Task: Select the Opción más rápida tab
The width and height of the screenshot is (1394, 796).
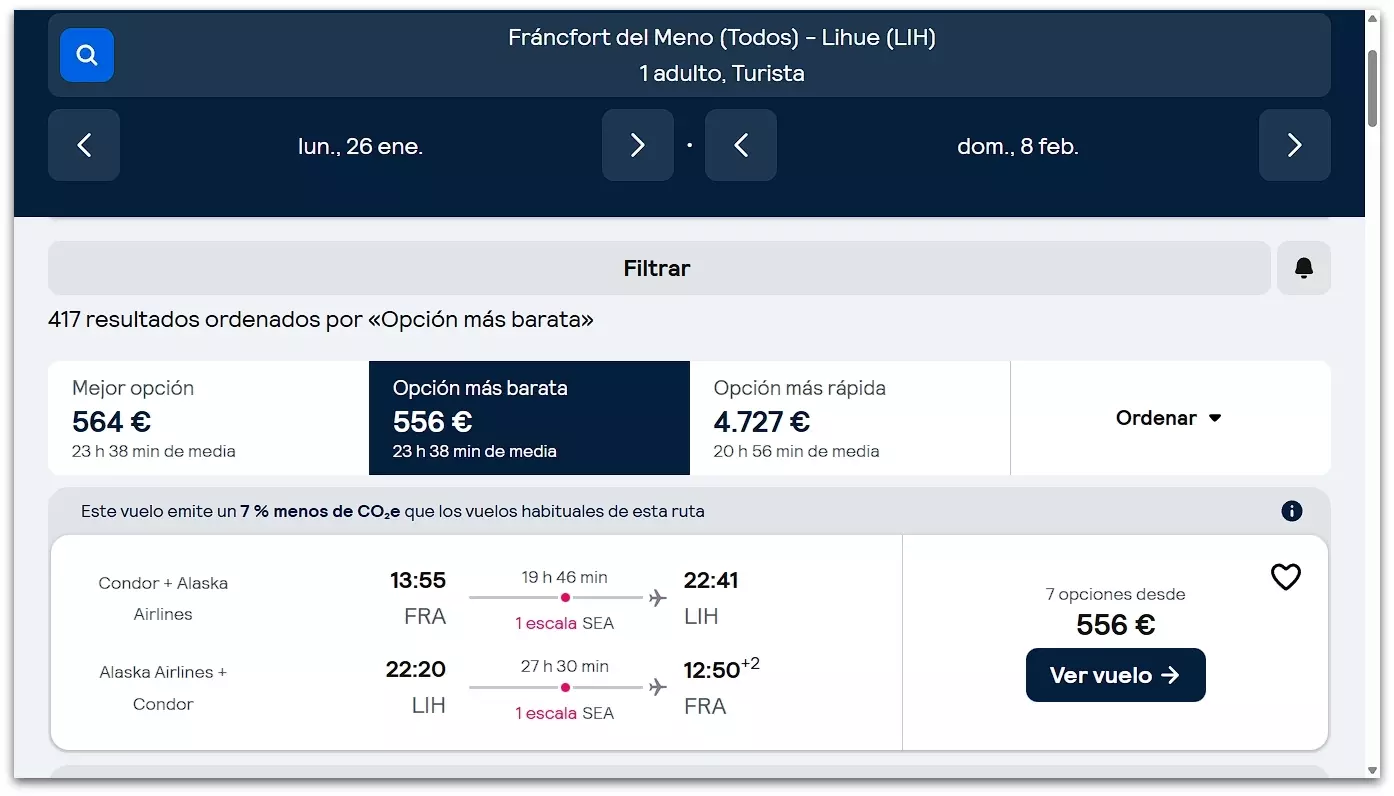Action: (850, 418)
